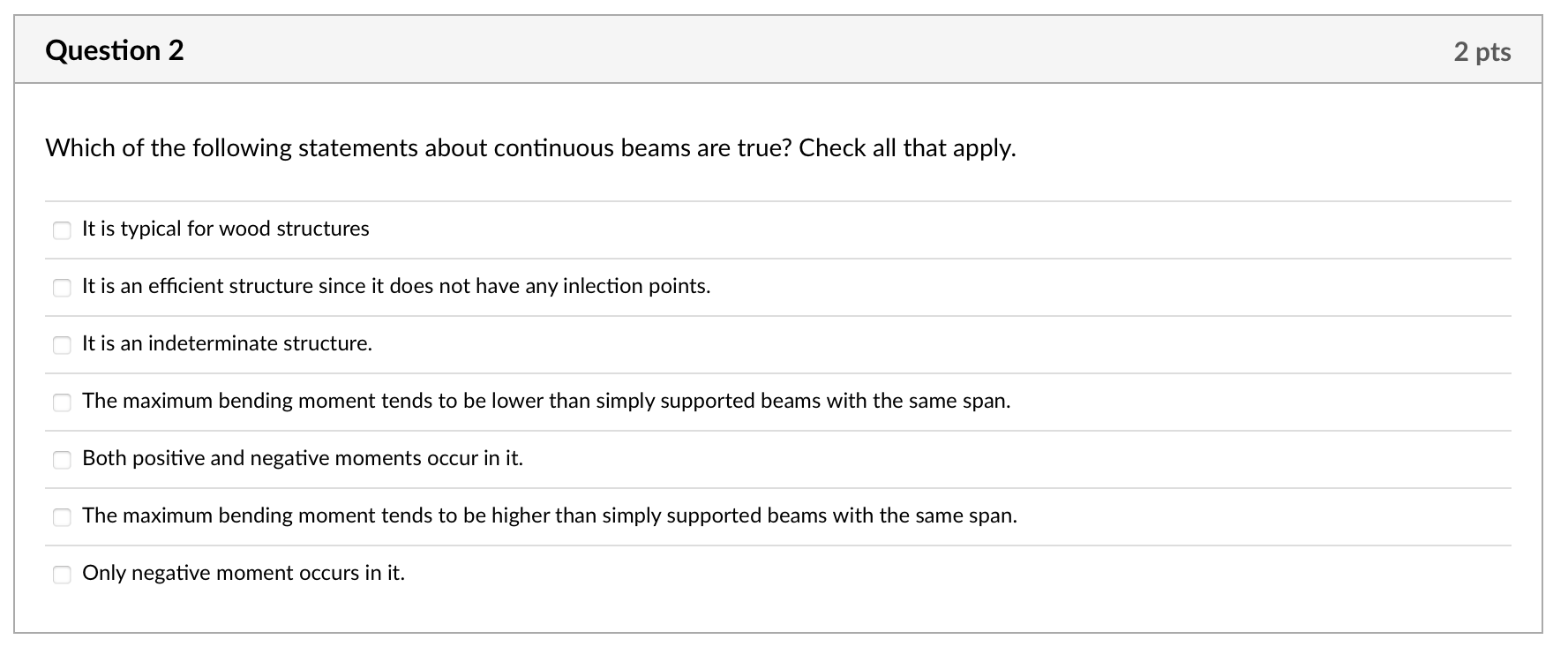The image size is (1568, 662).
Task: Click the question prompt about continuous beams
Action: pos(530,148)
